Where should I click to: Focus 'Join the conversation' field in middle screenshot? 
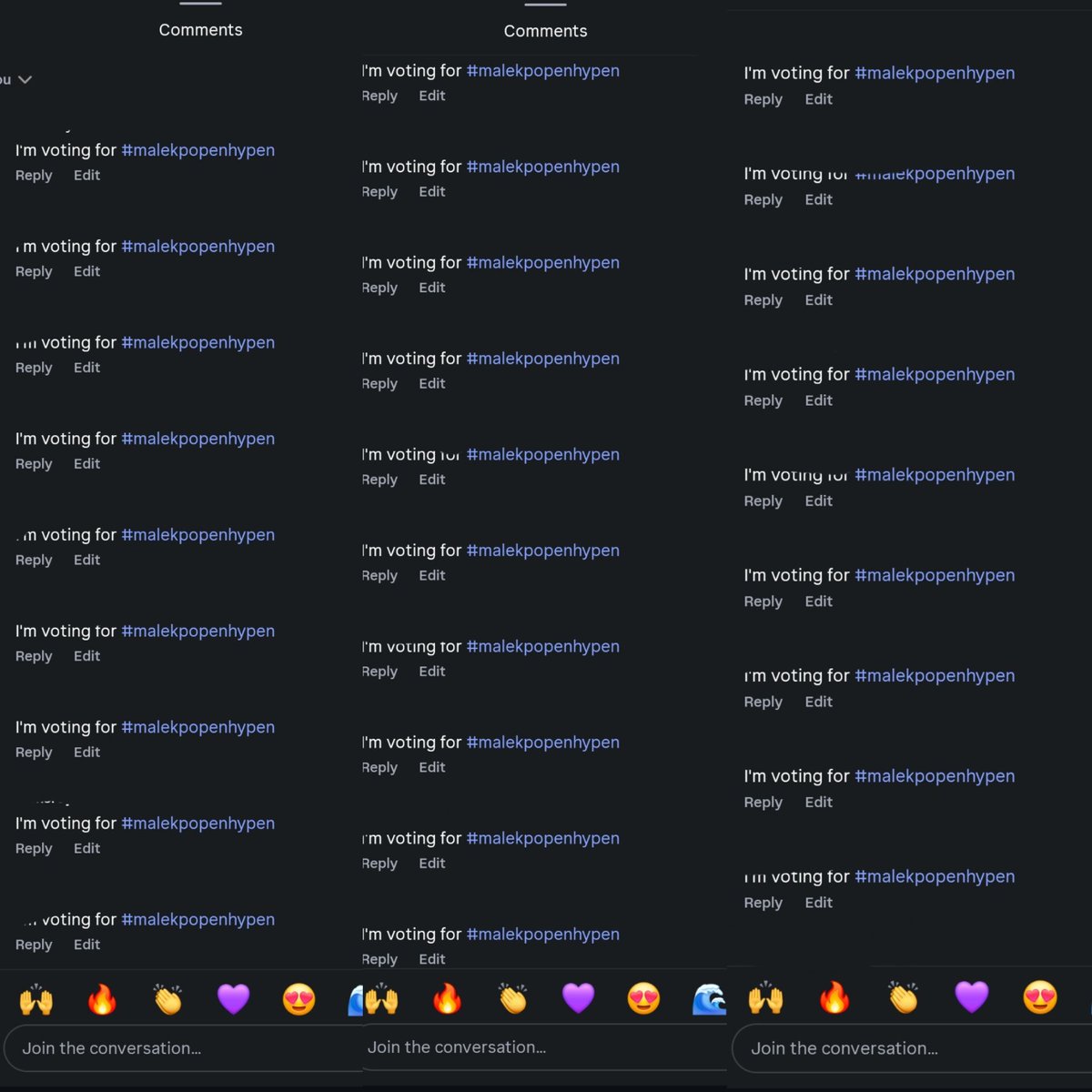tap(544, 1047)
